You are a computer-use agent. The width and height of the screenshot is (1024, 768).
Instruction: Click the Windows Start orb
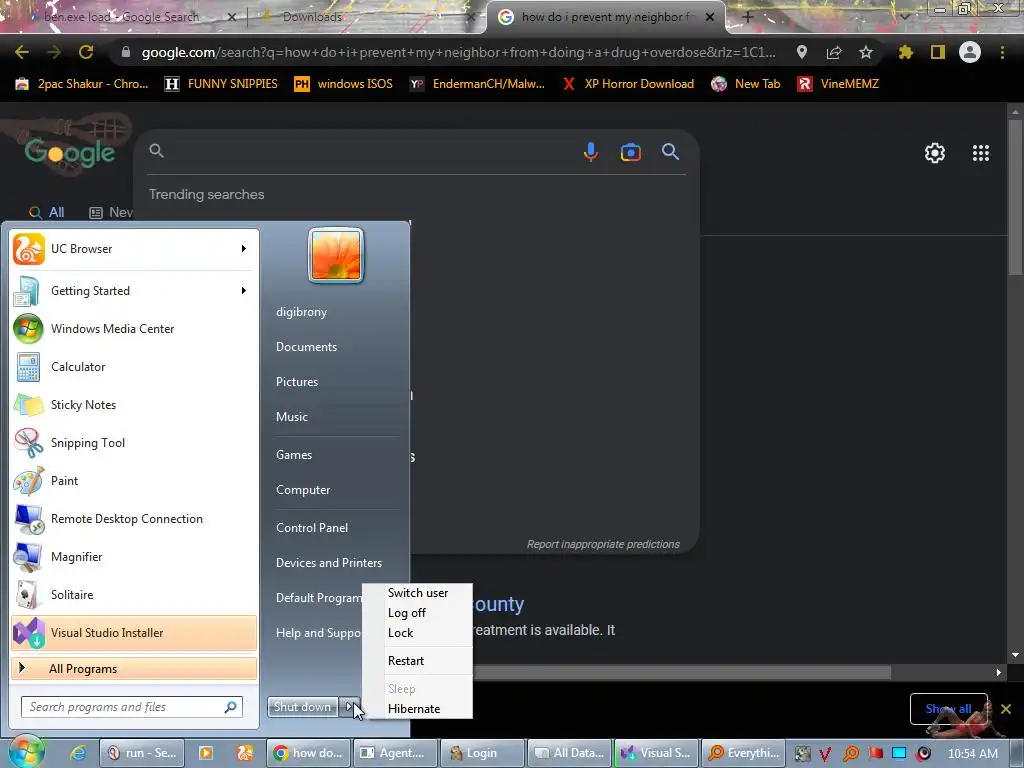point(26,751)
